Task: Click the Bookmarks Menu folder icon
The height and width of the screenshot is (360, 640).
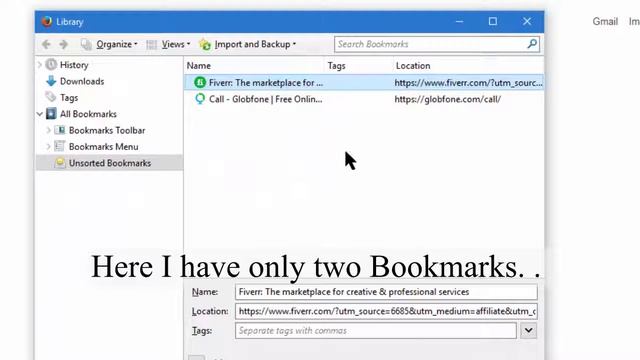Action: (x=60, y=146)
